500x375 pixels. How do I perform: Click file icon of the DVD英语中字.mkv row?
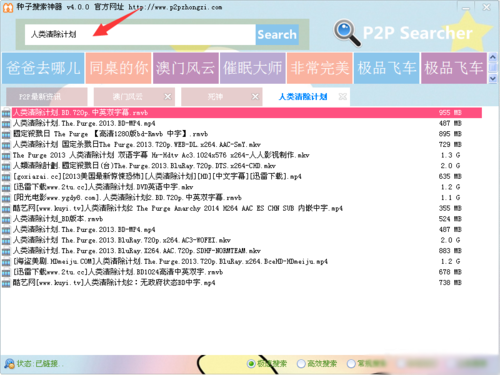[x=6, y=188]
